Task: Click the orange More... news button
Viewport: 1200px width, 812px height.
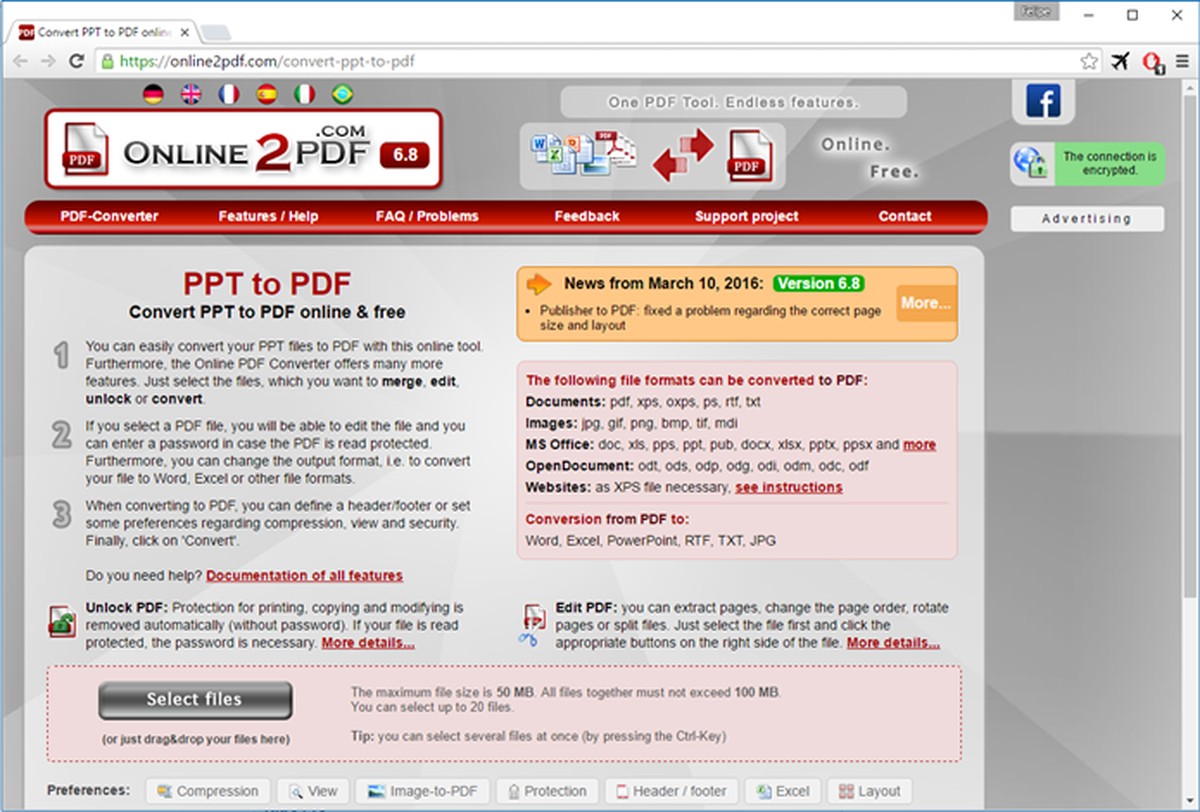Action: coord(925,303)
